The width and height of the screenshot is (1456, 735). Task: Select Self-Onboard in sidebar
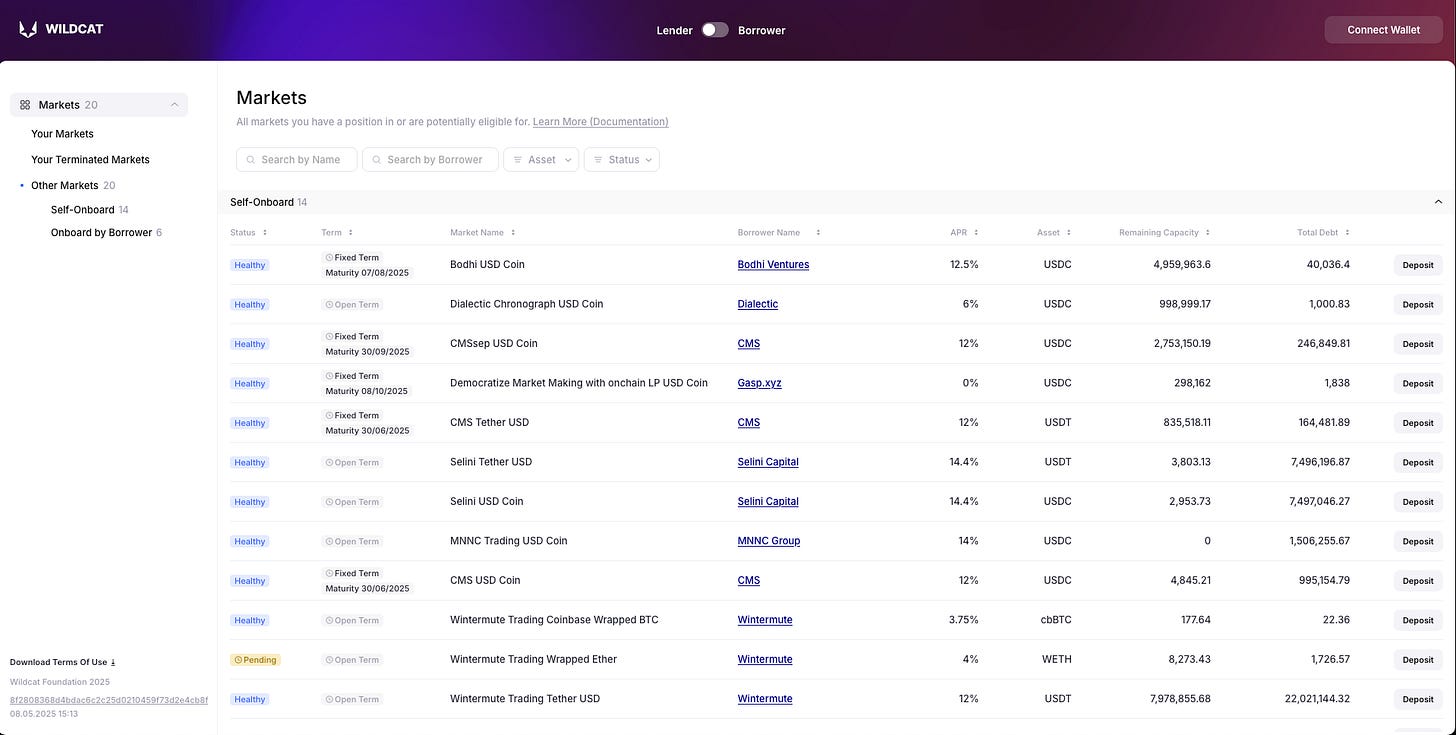(x=83, y=210)
